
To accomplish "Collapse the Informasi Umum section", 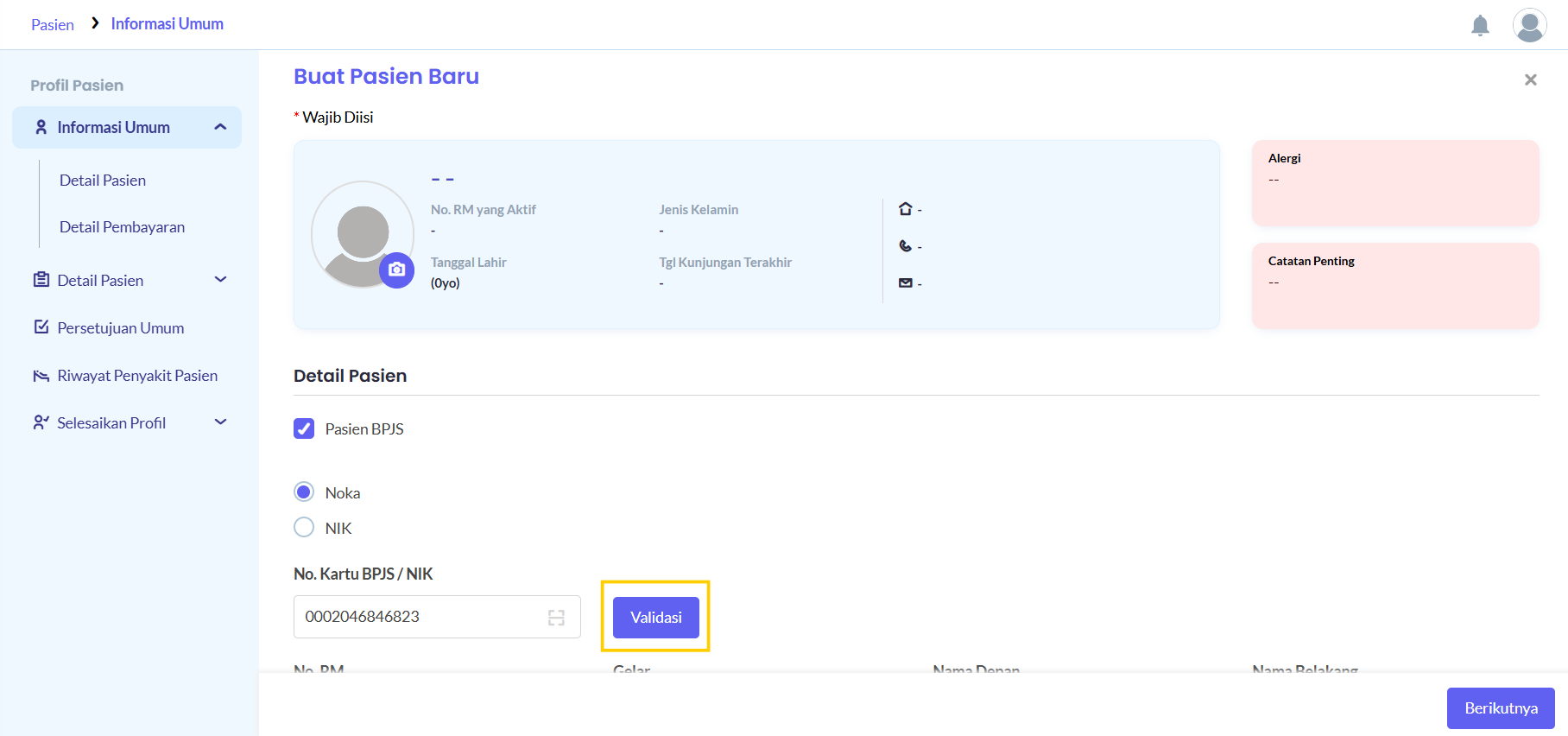I will (x=220, y=127).
